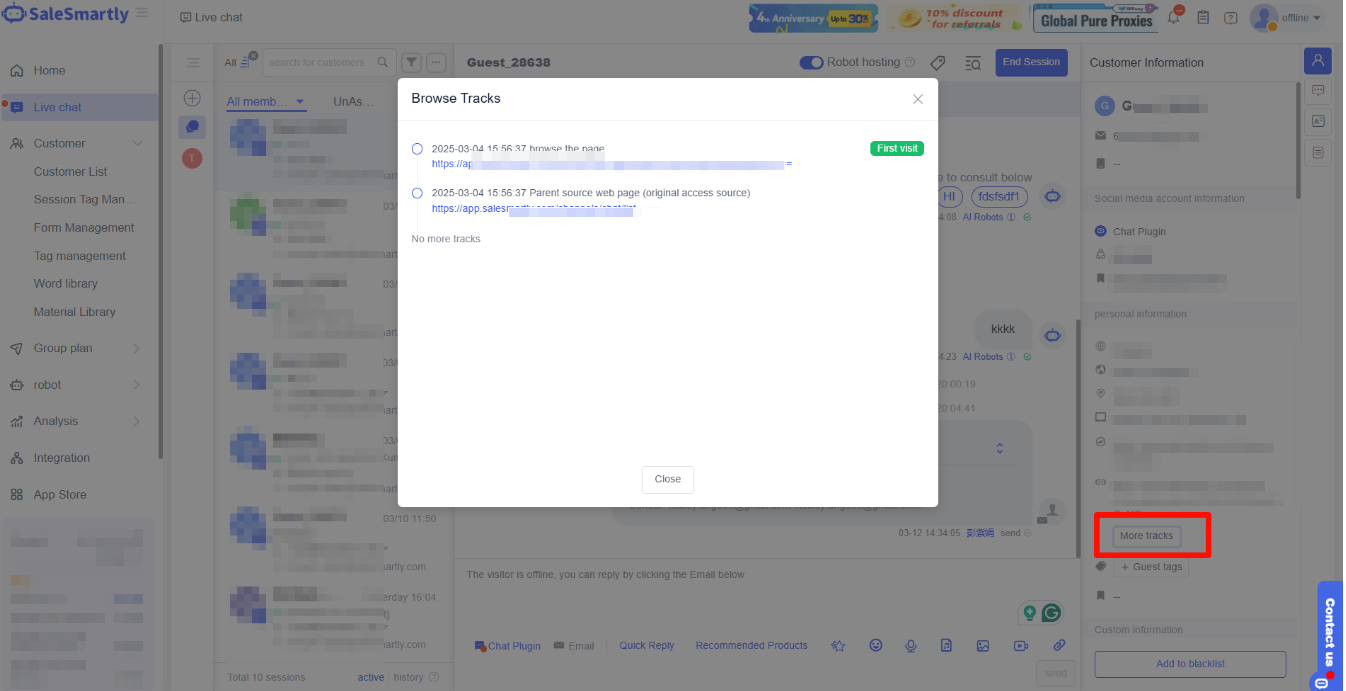1346x691 pixels.
Task: Click the send button
Action: [1056, 673]
